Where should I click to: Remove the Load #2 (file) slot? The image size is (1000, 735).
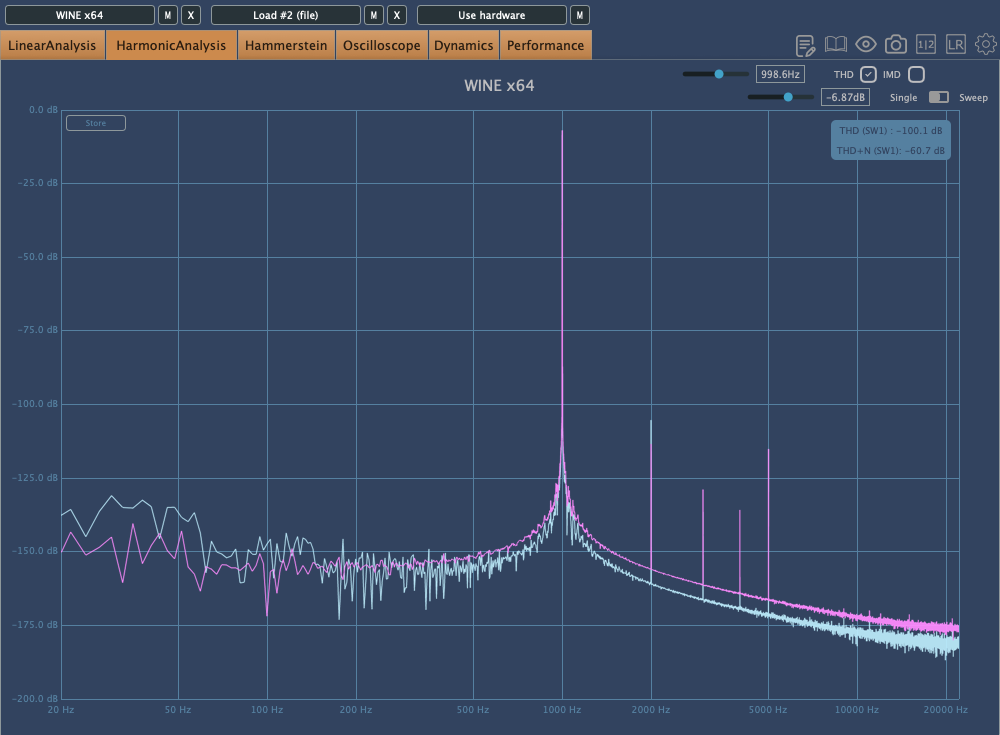tap(397, 15)
